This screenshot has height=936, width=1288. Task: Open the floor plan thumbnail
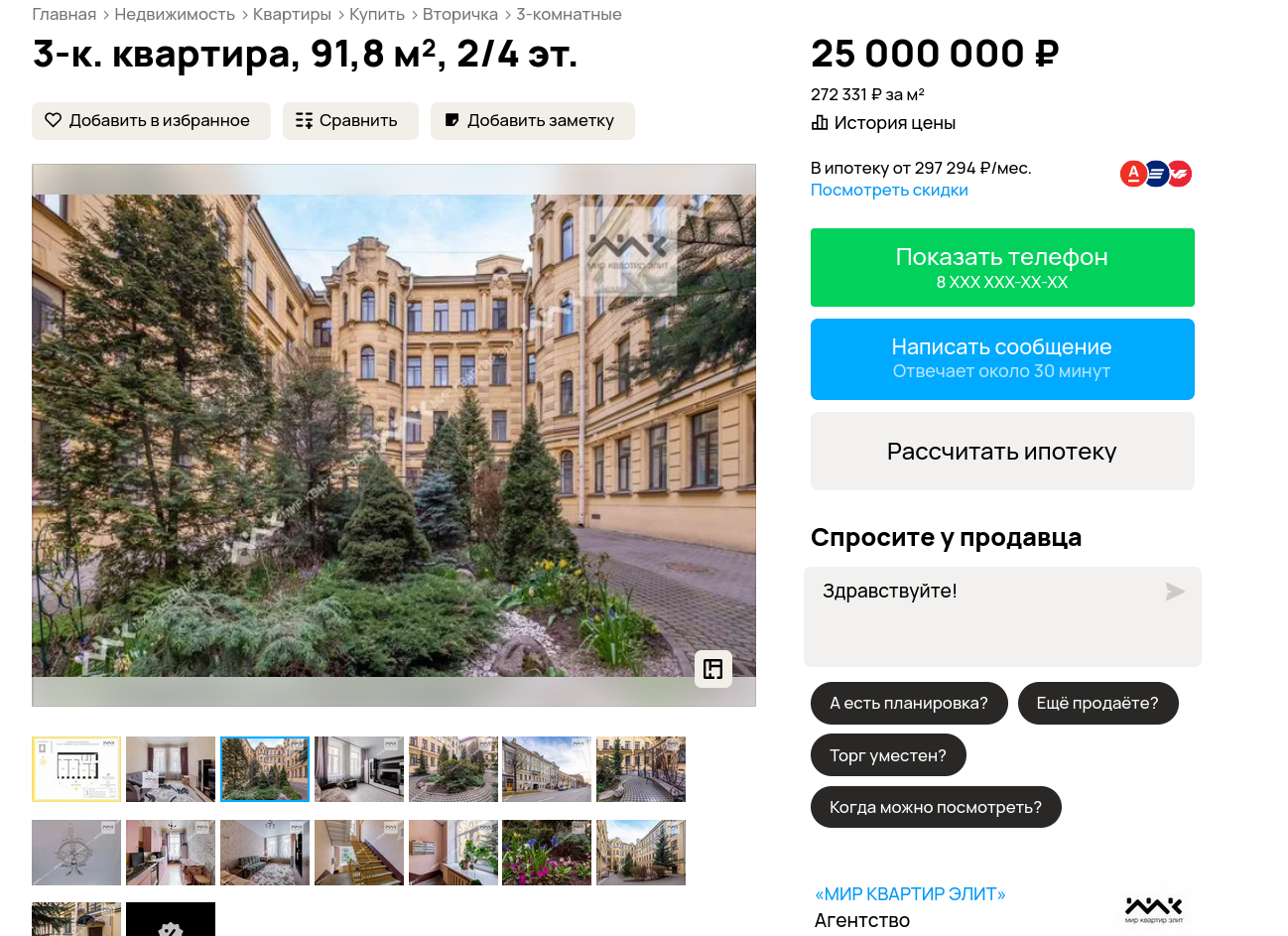coord(76,769)
